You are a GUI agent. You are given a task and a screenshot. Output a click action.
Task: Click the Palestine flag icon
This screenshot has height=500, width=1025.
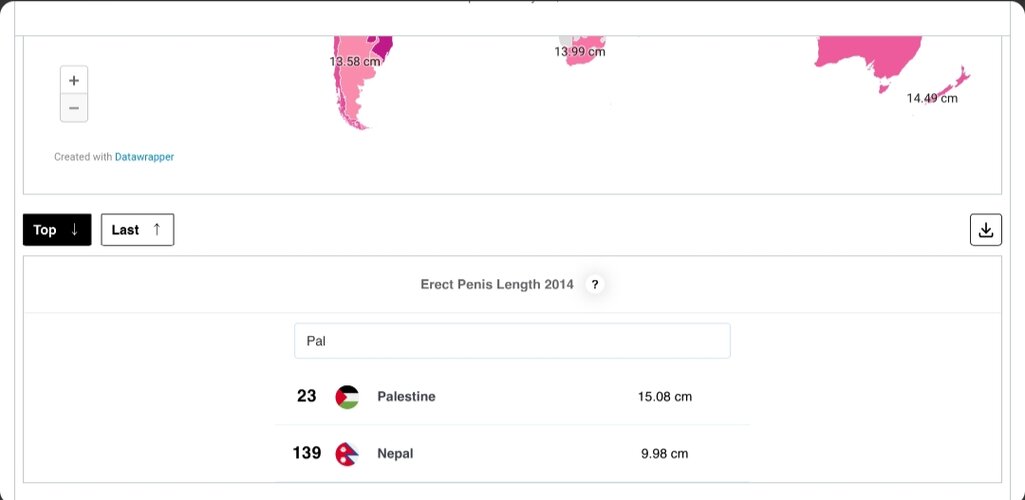[x=347, y=397]
